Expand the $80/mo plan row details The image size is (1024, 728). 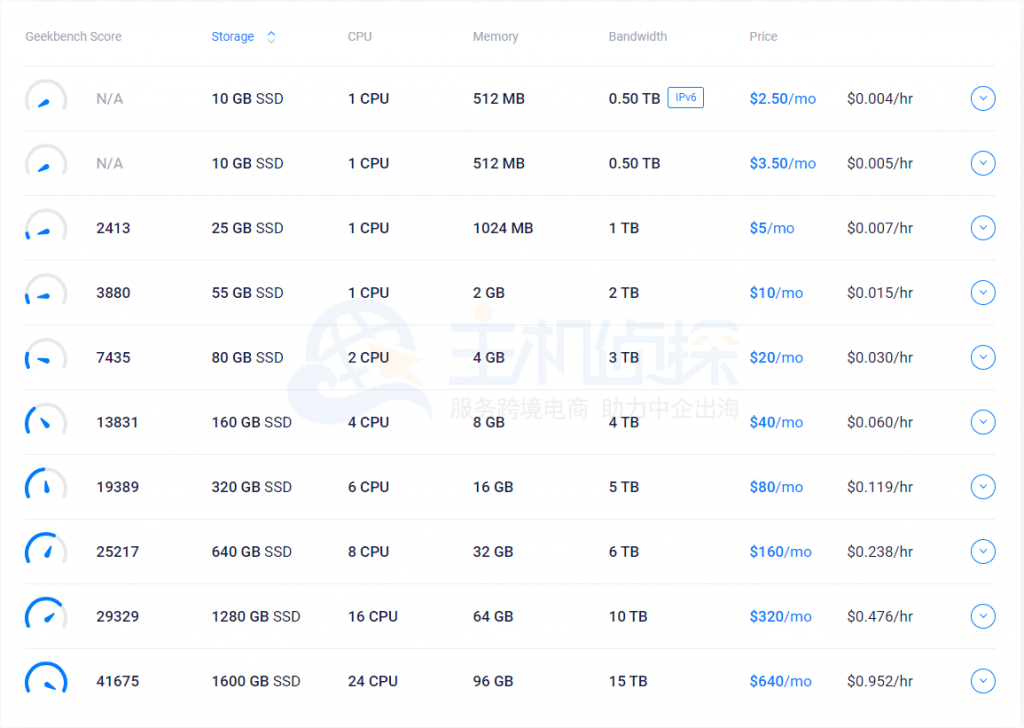pos(983,487)
